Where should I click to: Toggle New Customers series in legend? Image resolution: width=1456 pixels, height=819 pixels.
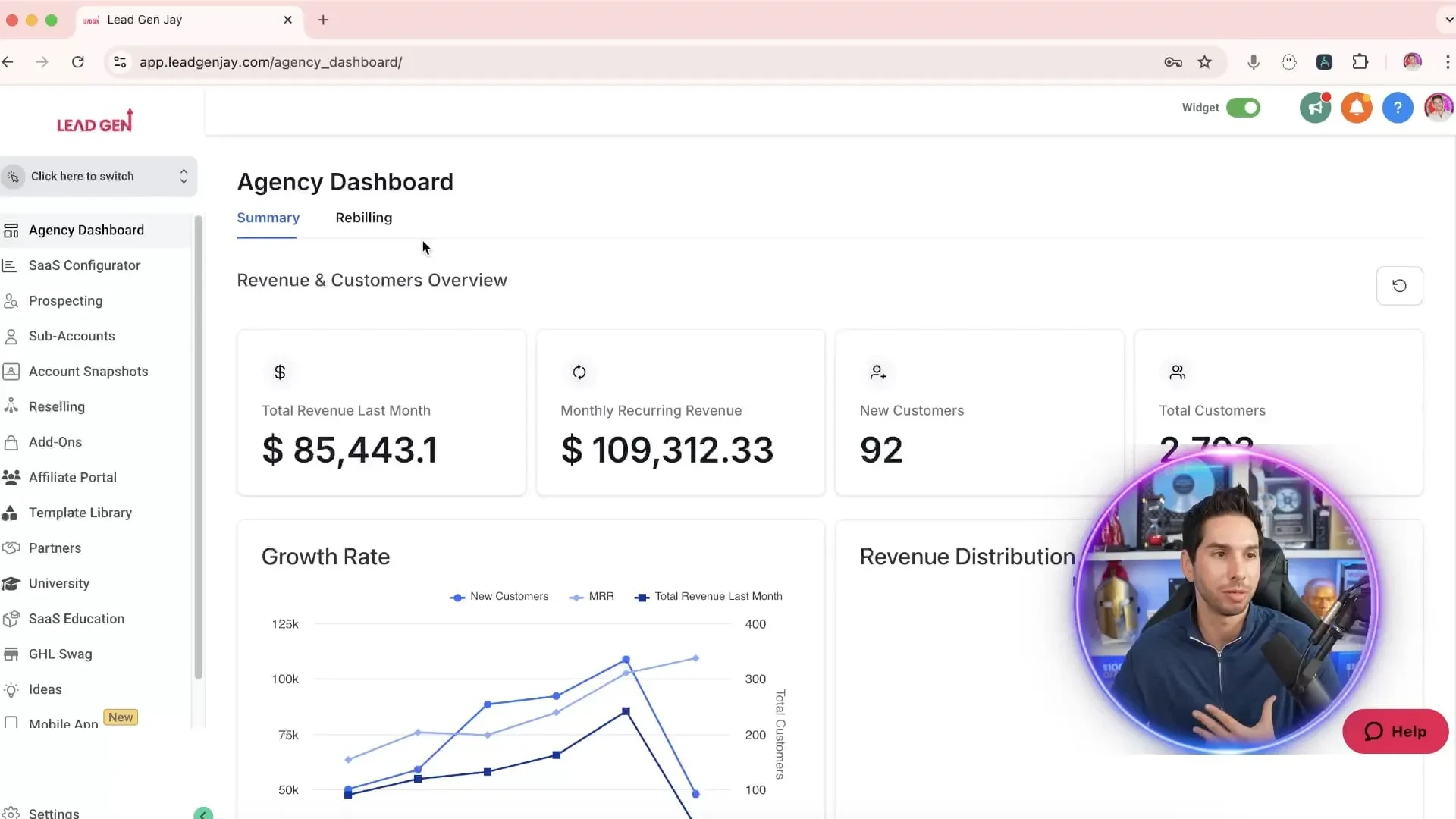click(499, 597)
